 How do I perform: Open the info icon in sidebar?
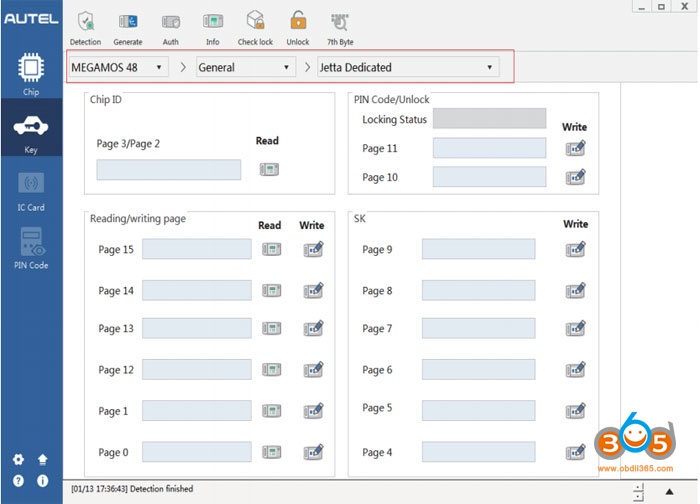(x=42, y=481)
